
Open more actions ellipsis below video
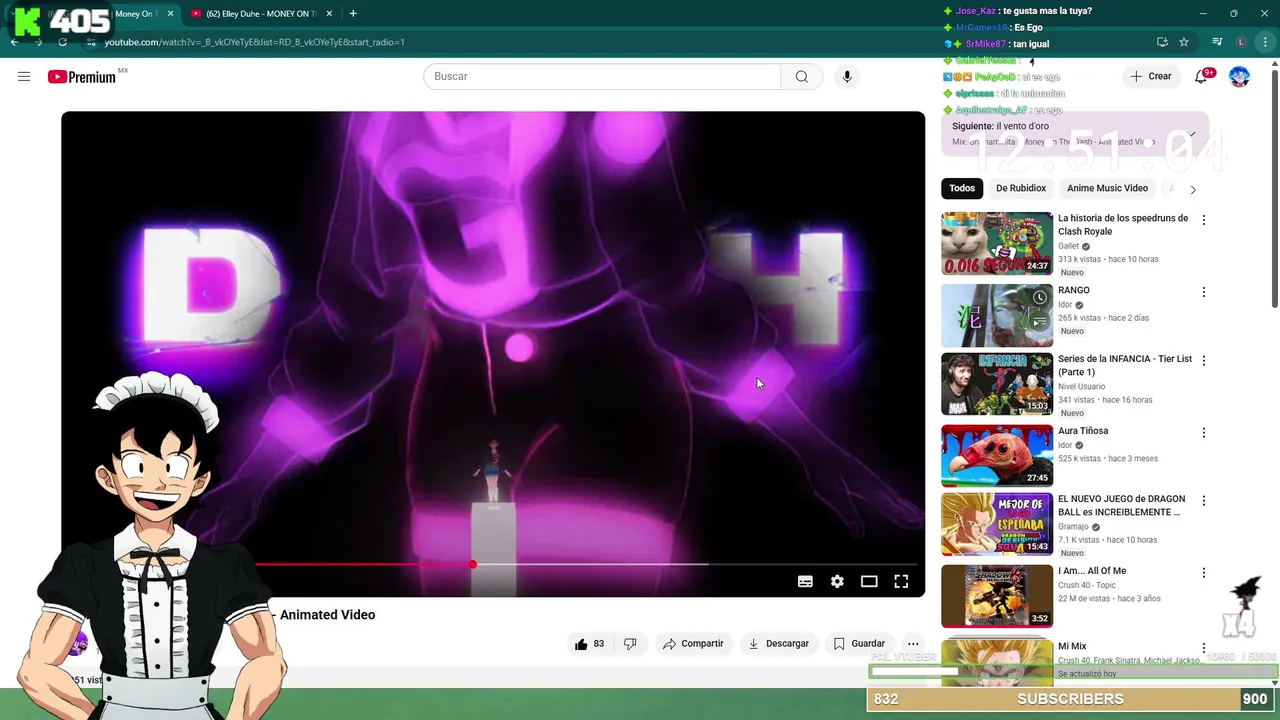click(x=913, y=644)
